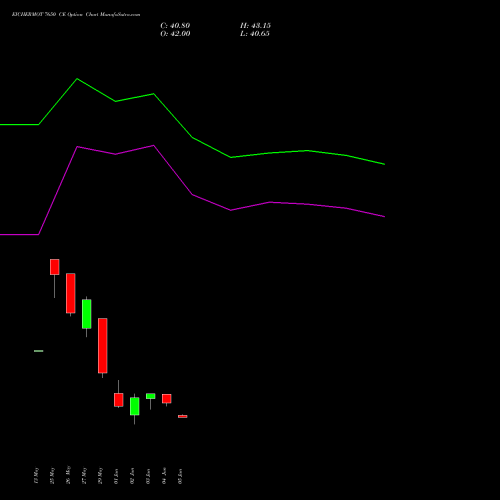
Task: Click the chart title text at top left
Action: click(x=76, y=15)
